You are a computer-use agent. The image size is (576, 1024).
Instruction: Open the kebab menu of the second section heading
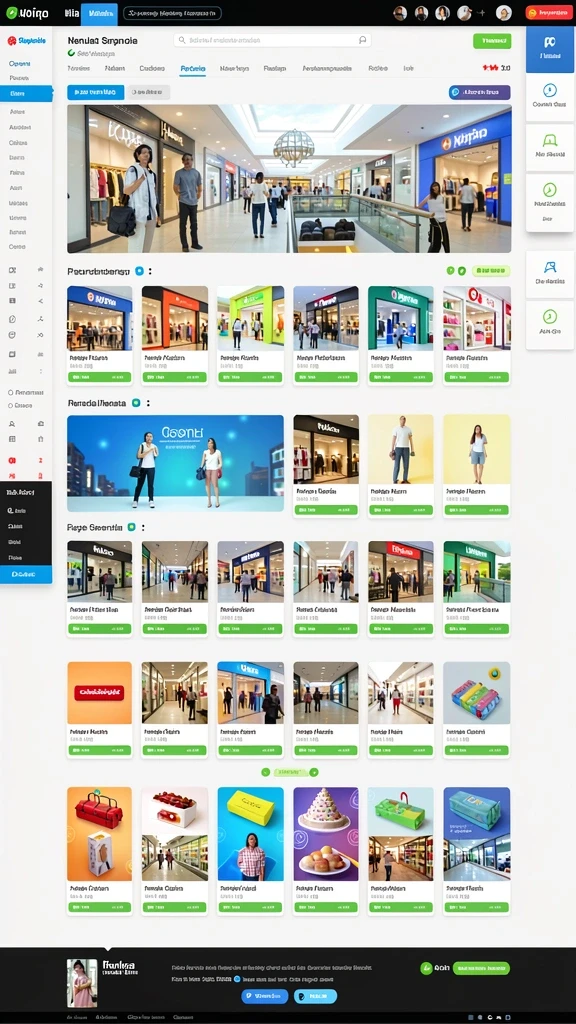pyautogui.click(x=148, y=403)
